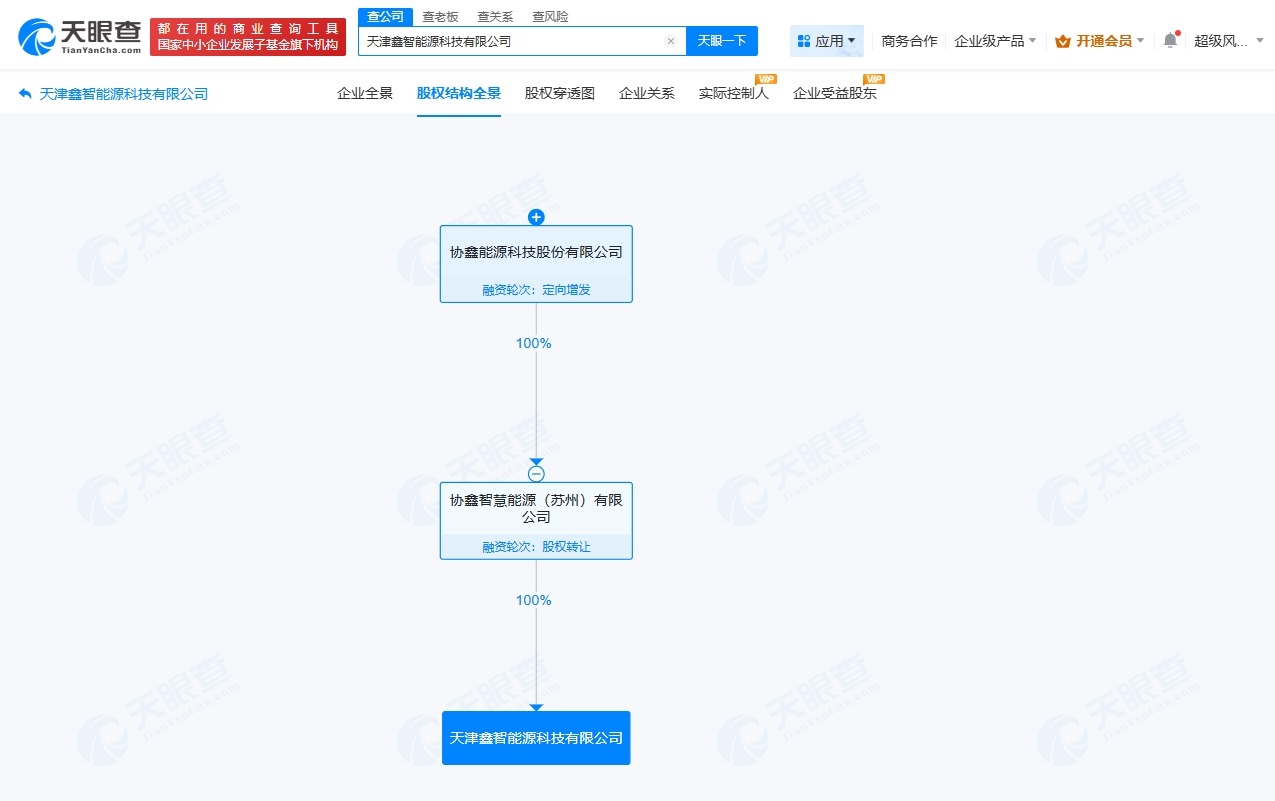This screenshot has height=801, width=1275.
Task: Click the back arrow beside company name
Action: coord(24,92)
